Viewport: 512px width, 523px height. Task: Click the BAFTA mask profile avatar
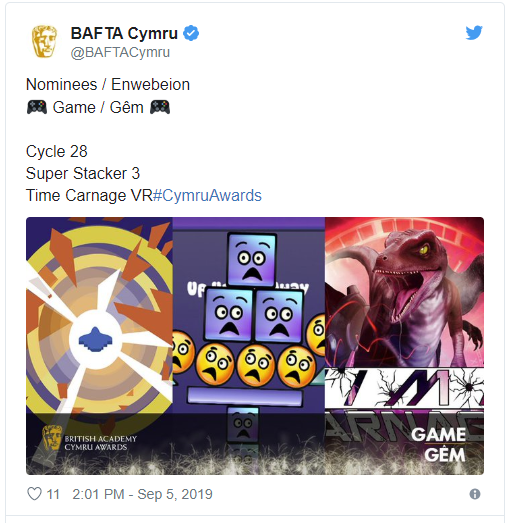tap(44, 41)
